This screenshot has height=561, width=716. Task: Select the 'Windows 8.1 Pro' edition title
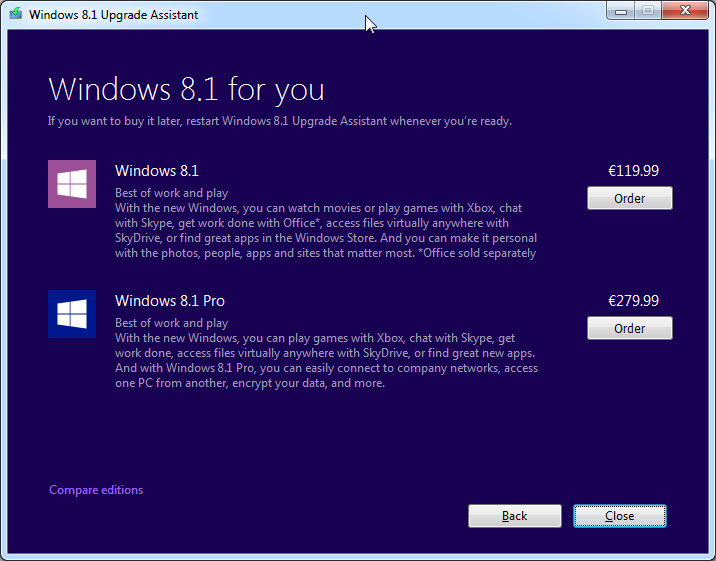point(170,301)
